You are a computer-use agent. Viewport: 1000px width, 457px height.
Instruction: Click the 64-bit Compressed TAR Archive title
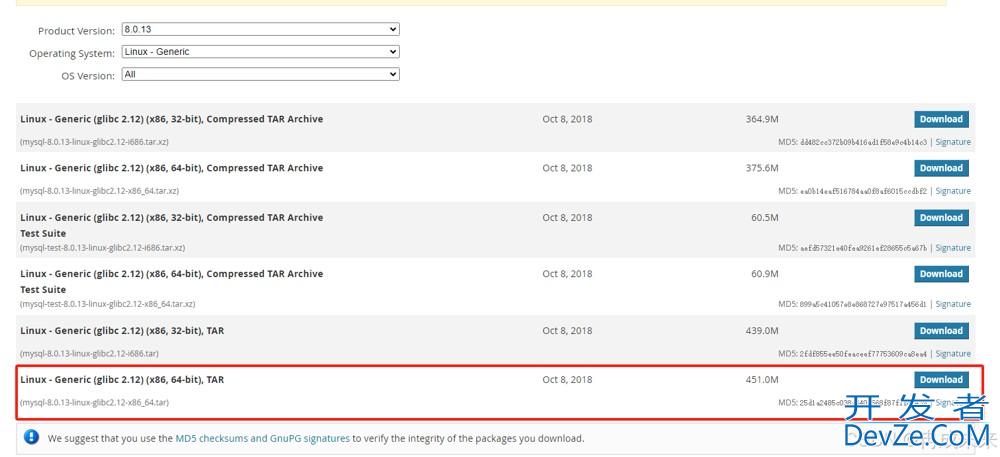171,168
